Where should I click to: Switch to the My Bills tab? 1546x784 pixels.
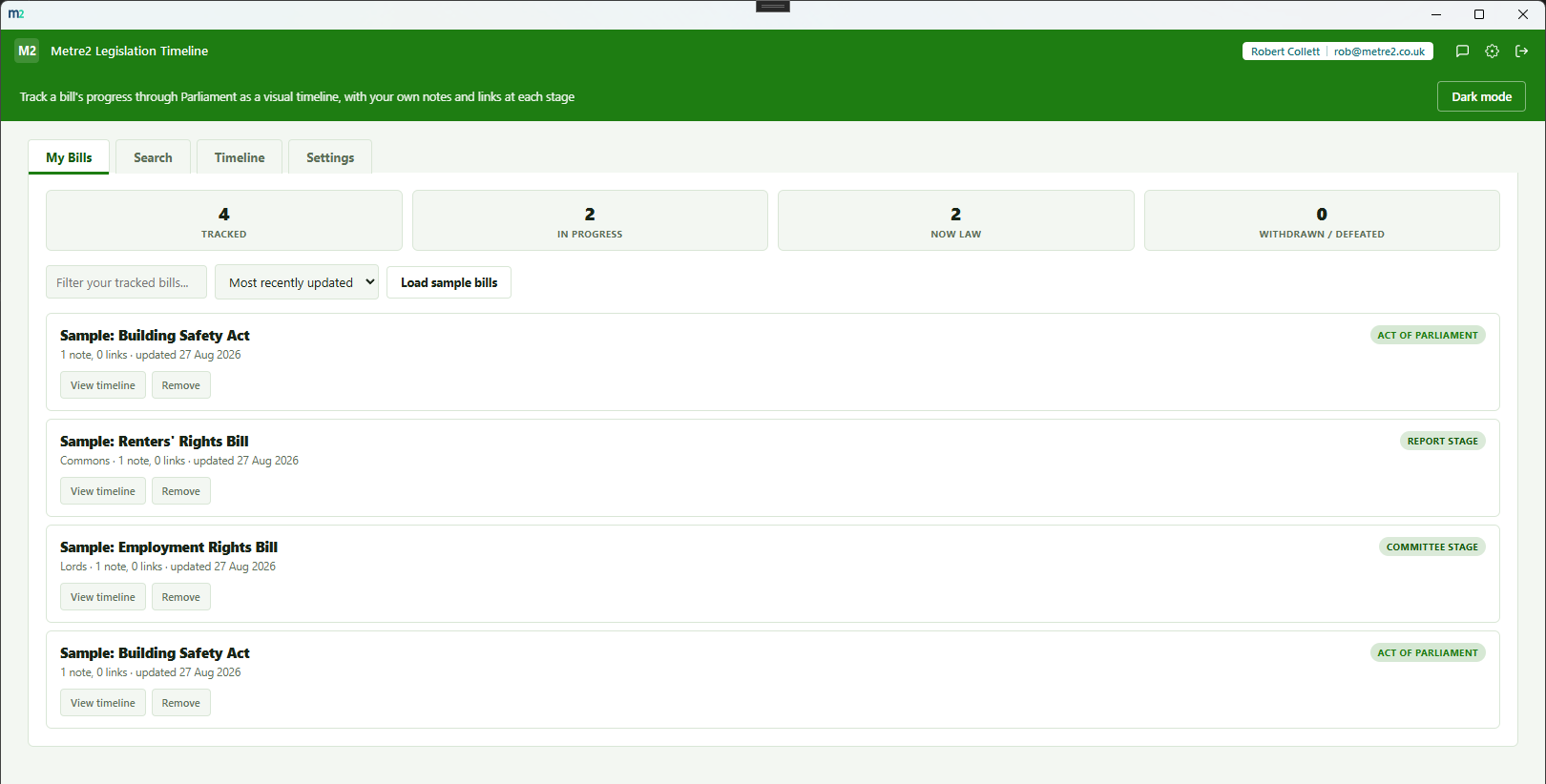(x=69, y=157)
